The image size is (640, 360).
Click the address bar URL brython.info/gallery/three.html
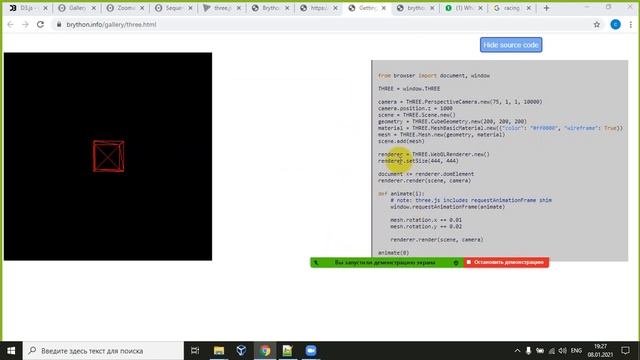pos(111,24)
